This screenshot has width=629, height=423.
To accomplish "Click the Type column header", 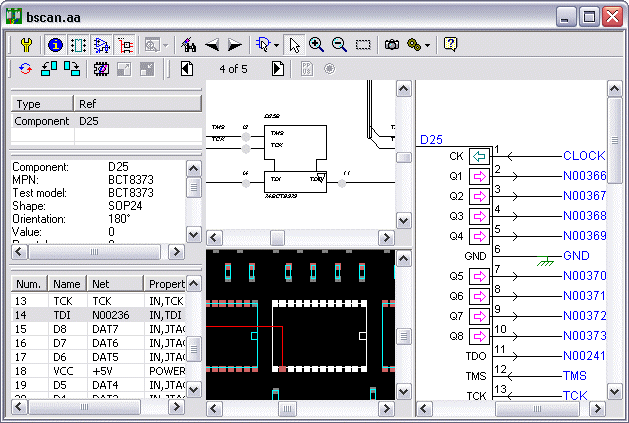I will [42, 104].
